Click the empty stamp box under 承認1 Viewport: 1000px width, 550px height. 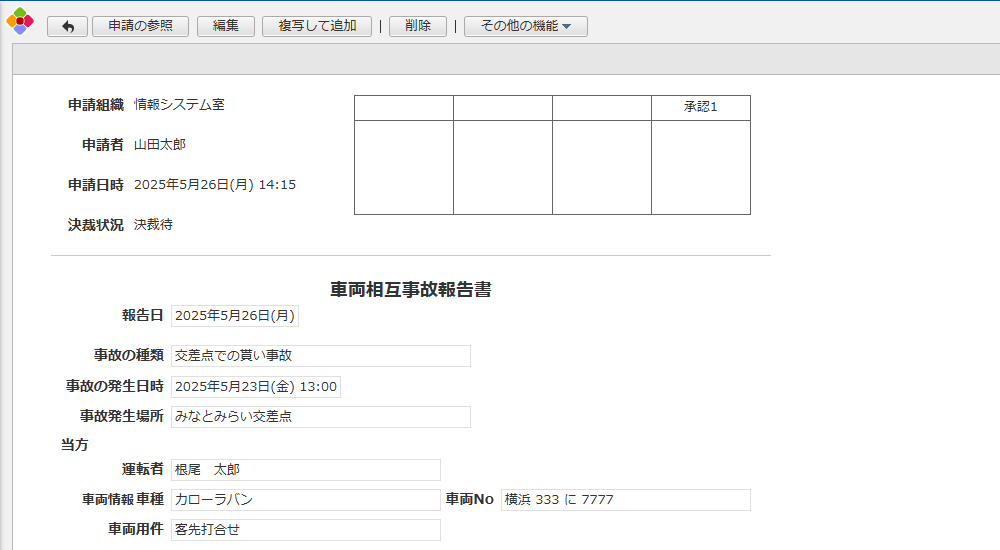700,167
